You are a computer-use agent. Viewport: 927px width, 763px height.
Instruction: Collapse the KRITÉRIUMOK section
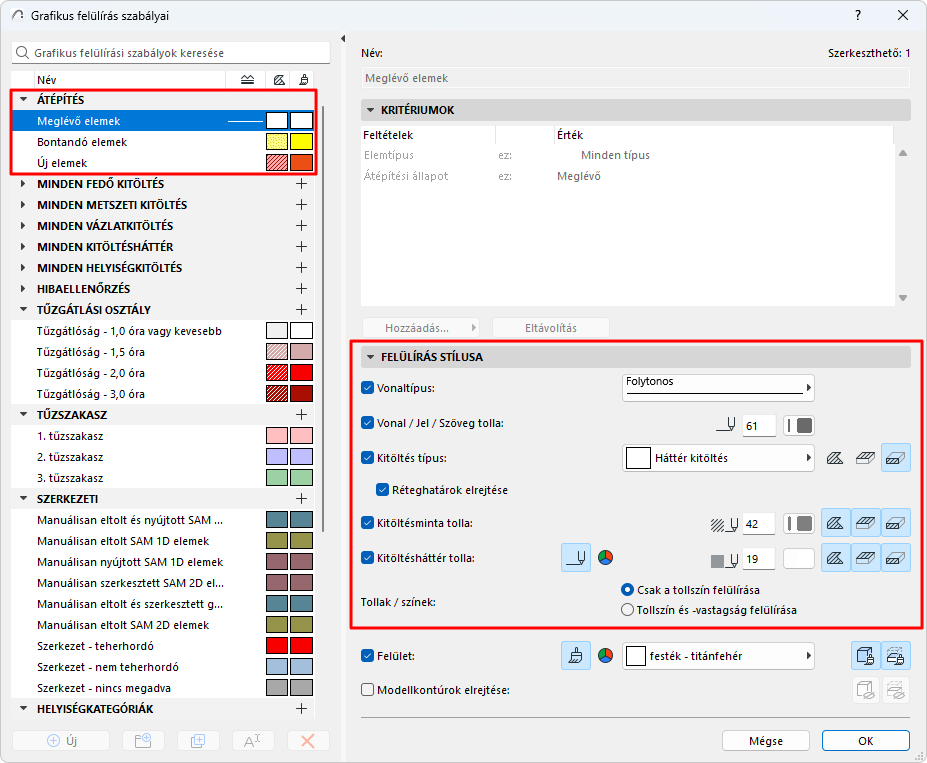(x=371, y=110)
